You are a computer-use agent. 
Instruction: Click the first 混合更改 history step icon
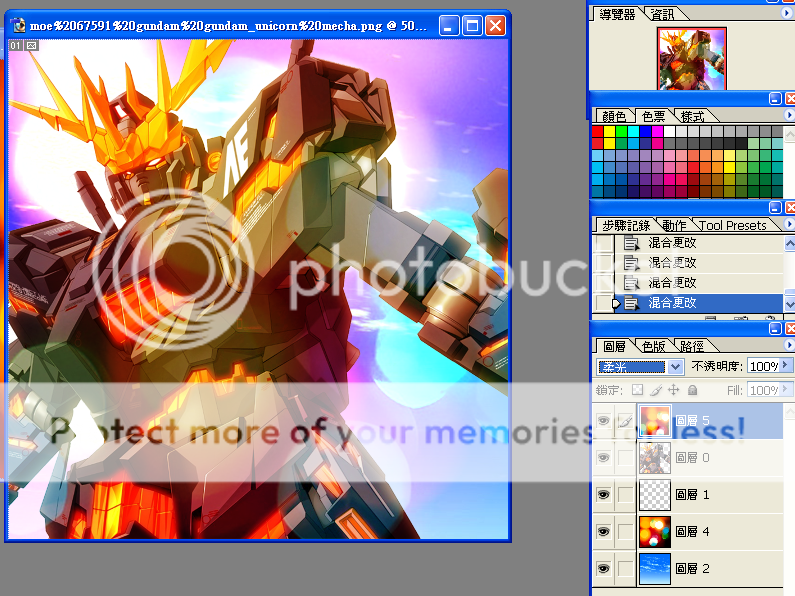tap(631, 243)
